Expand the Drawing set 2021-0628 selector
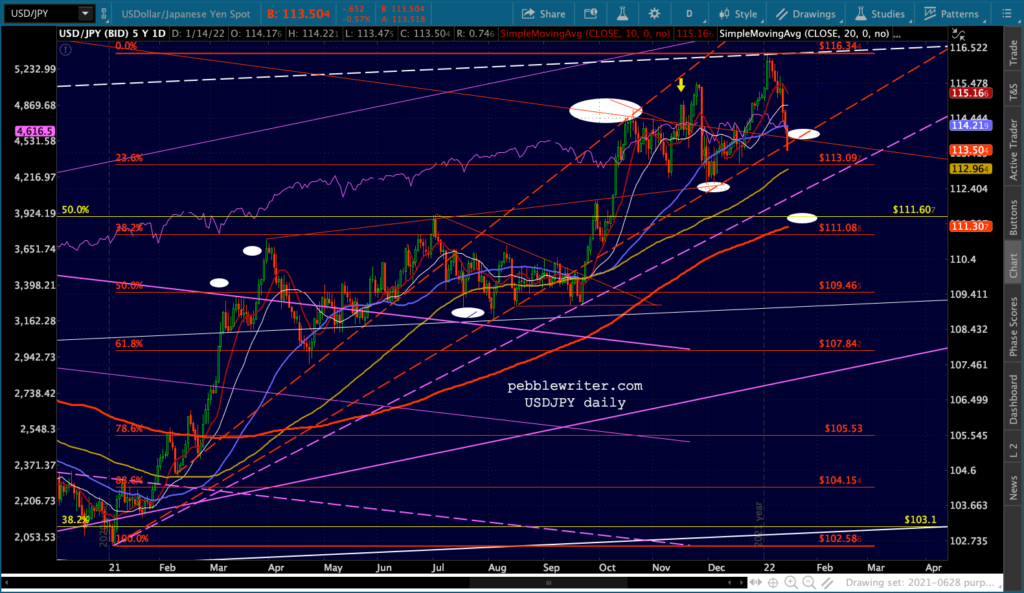This screenshot has height=593, width=1024. pyautogui.click(x=921, y=583)
